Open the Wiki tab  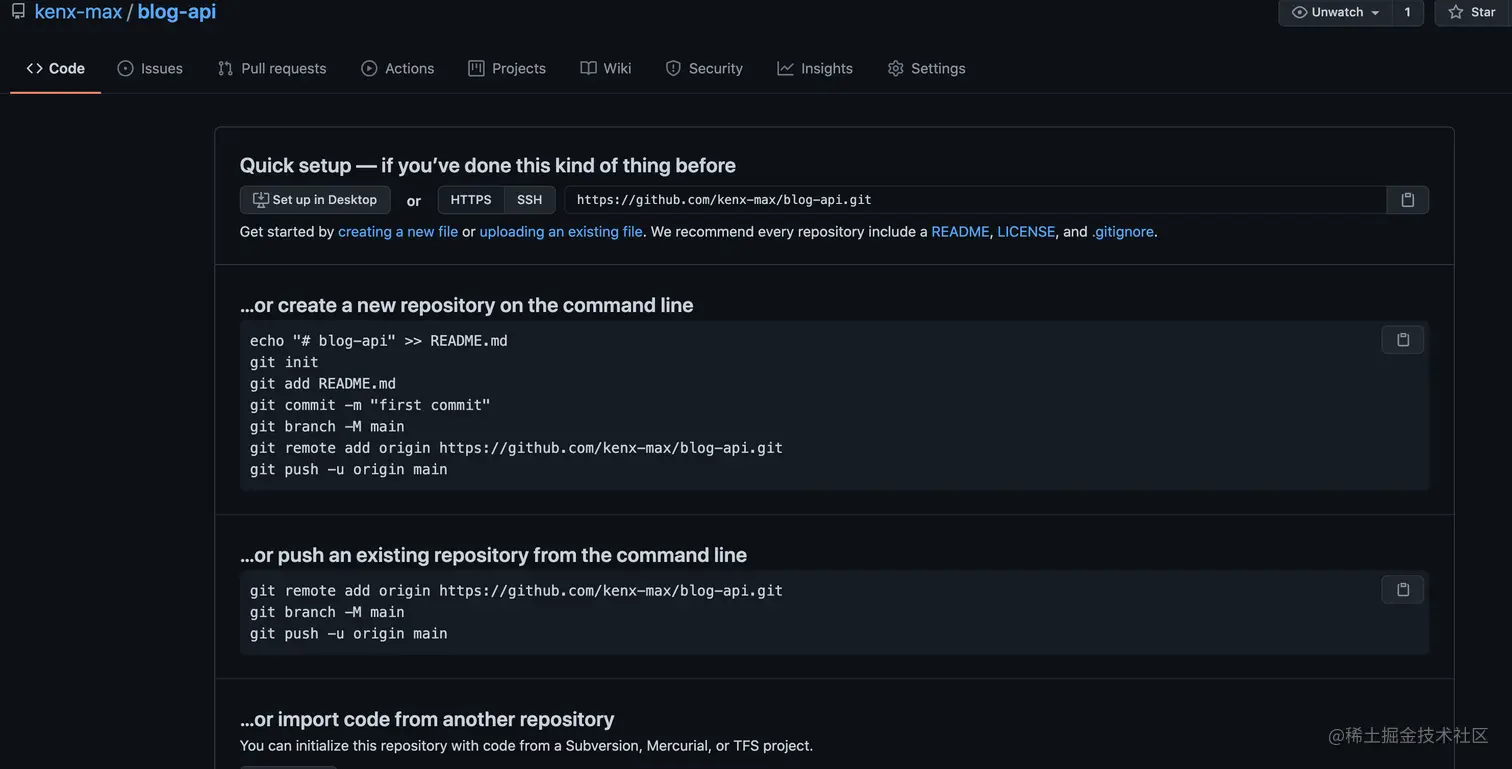tap(606, 68)
